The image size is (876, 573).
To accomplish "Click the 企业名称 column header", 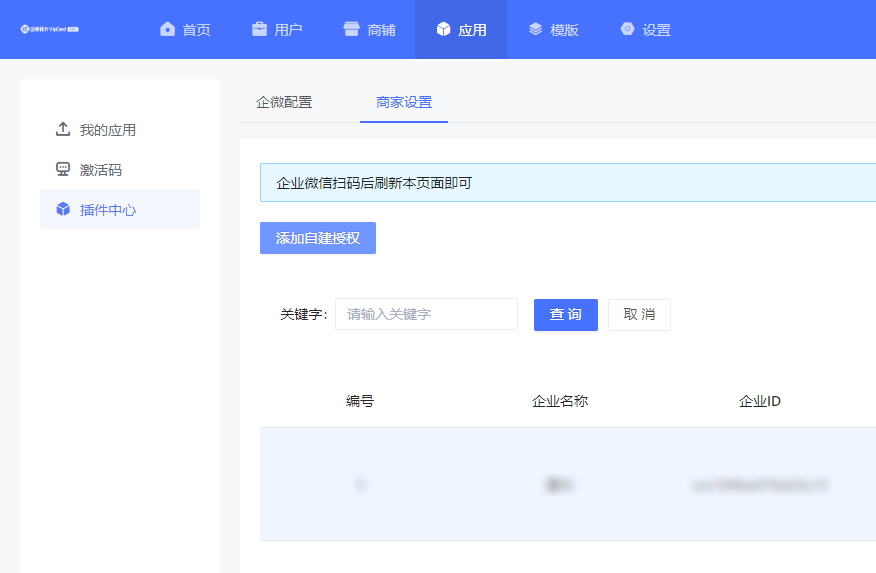I will point(560,401).
